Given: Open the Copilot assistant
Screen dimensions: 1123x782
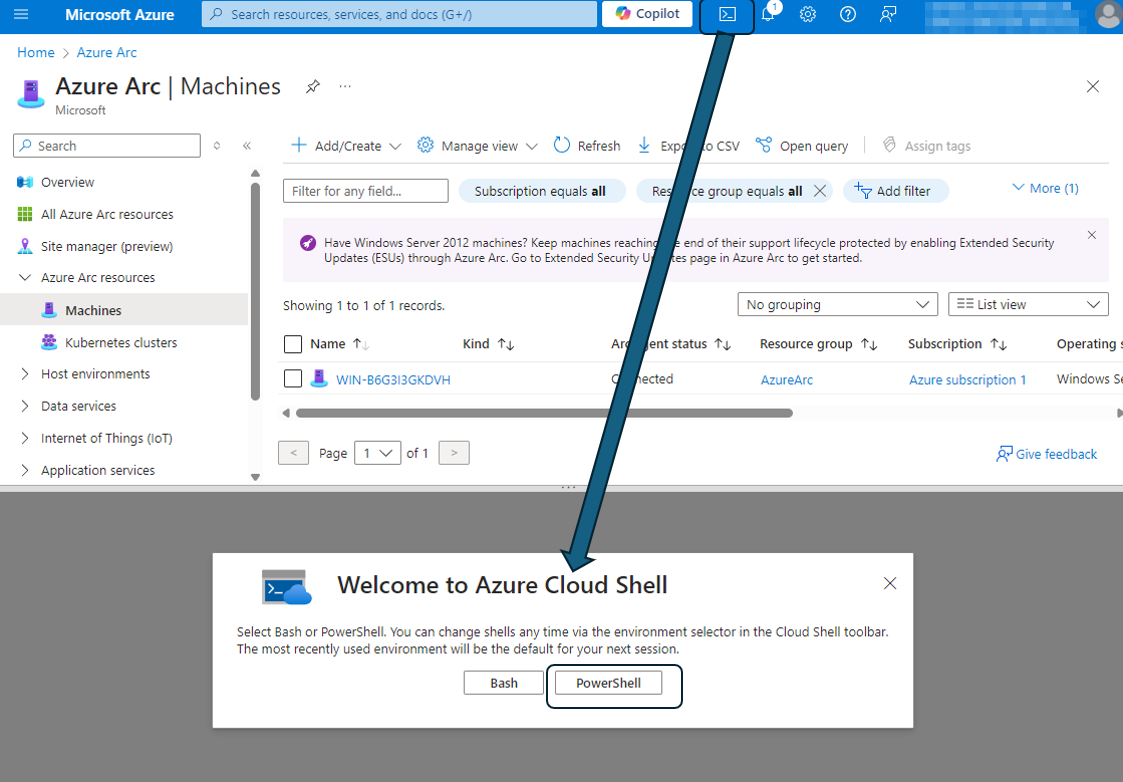Looking at the screenshot, I should point(646,14).
